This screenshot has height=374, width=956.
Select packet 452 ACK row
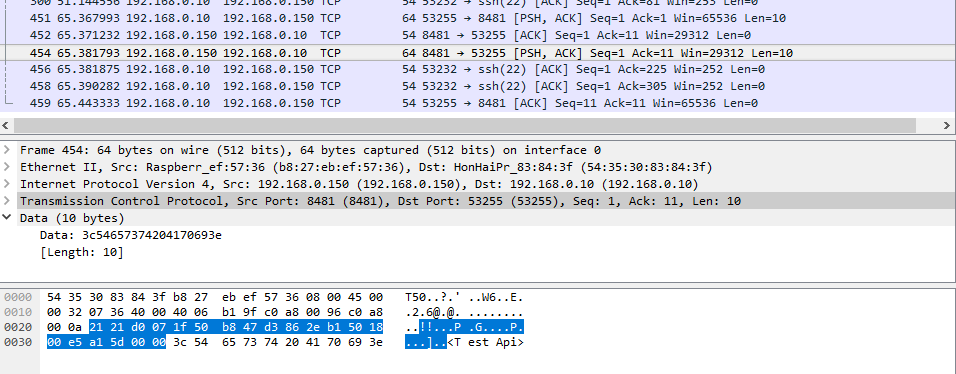tap(478, 35)
